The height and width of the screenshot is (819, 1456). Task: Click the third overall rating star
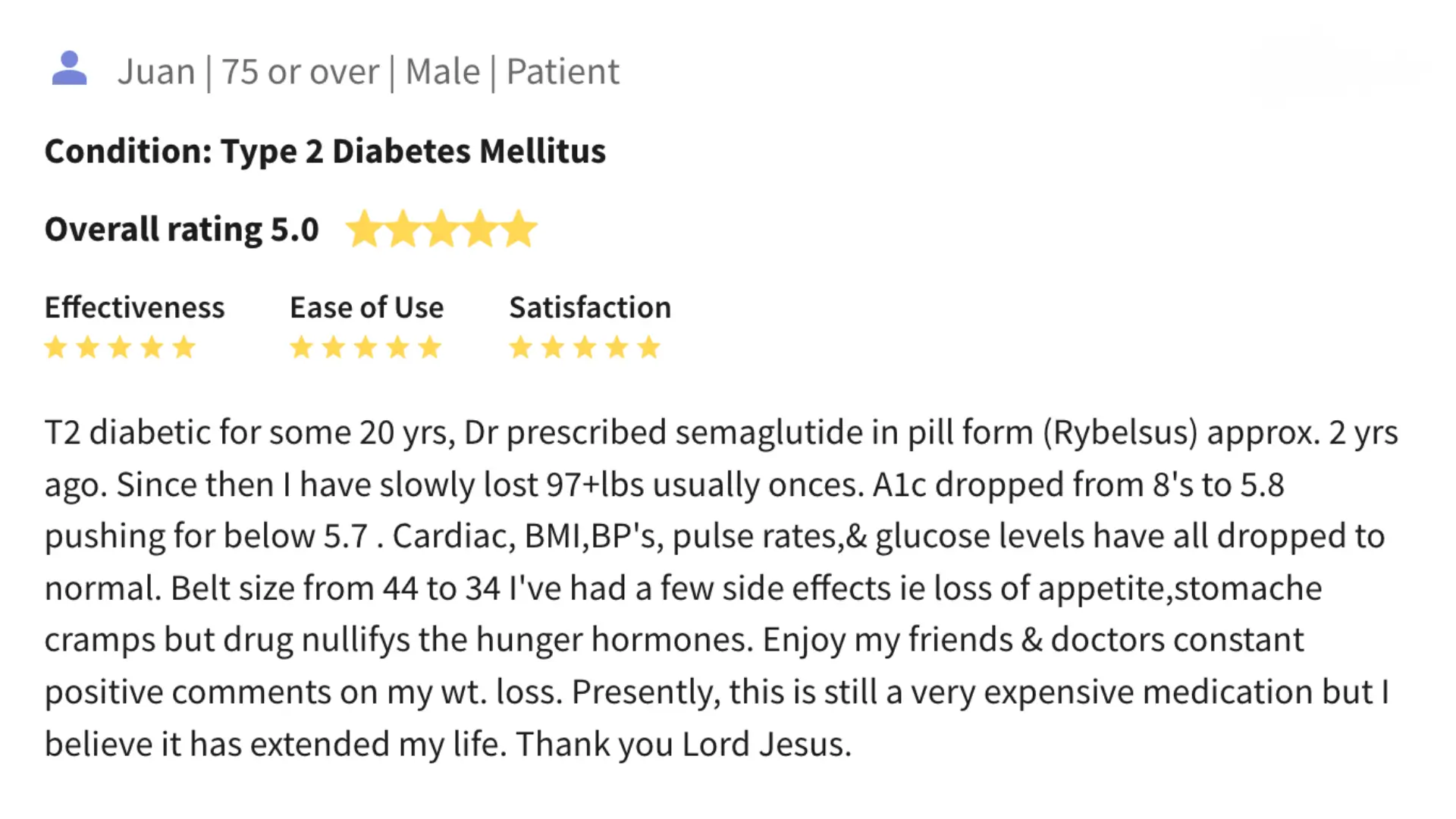pos(441,229)
